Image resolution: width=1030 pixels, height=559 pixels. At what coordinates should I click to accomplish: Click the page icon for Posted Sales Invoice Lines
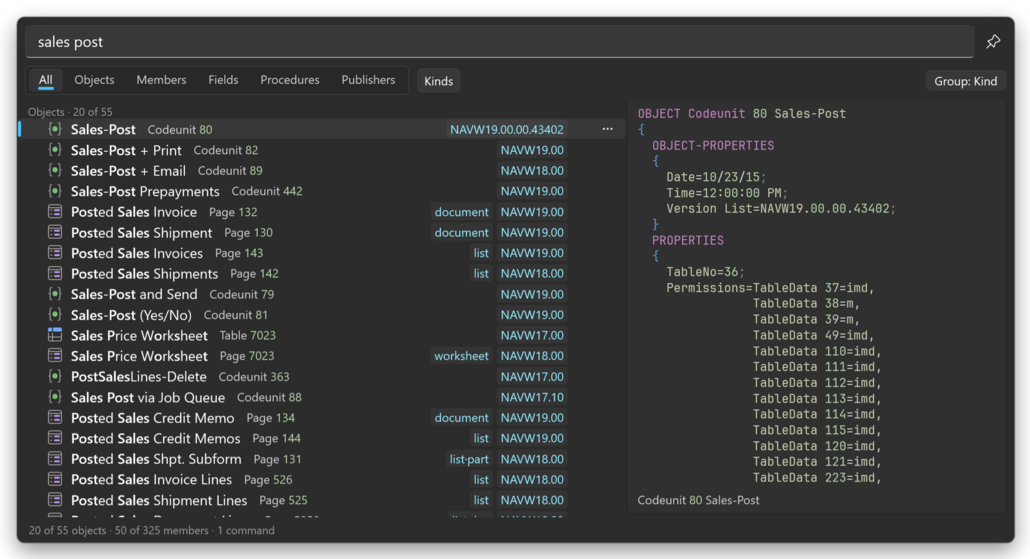[x=55, y=479]
